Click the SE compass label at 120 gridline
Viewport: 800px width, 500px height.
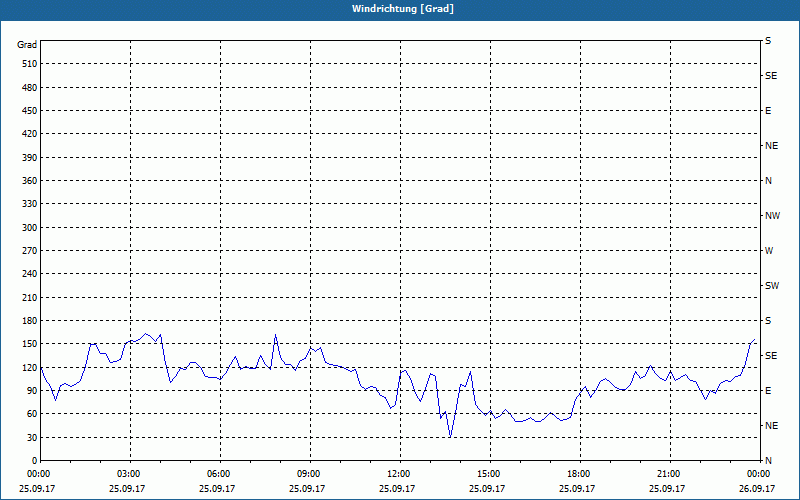pyautogui.click(x=771, y=356)
